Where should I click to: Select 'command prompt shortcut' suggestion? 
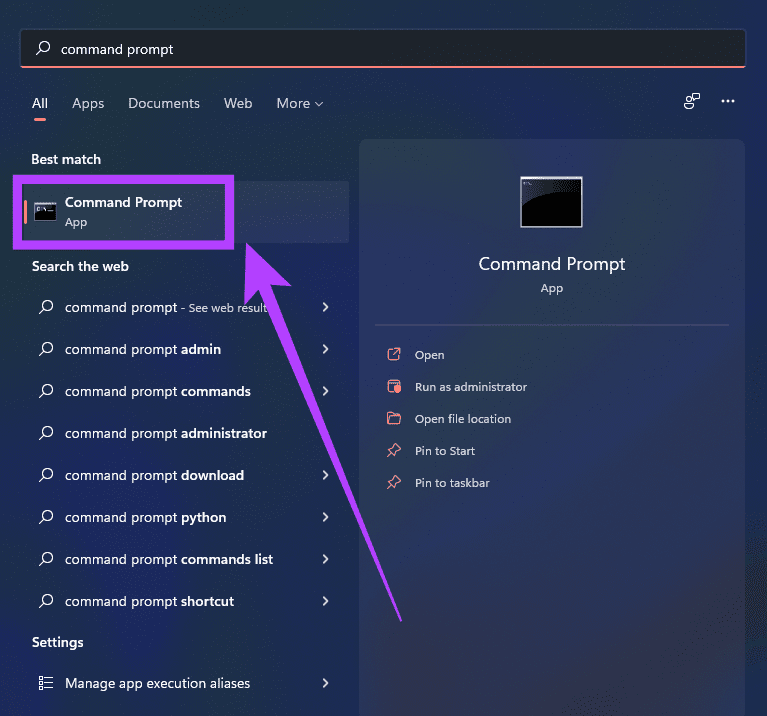(149, 601)
